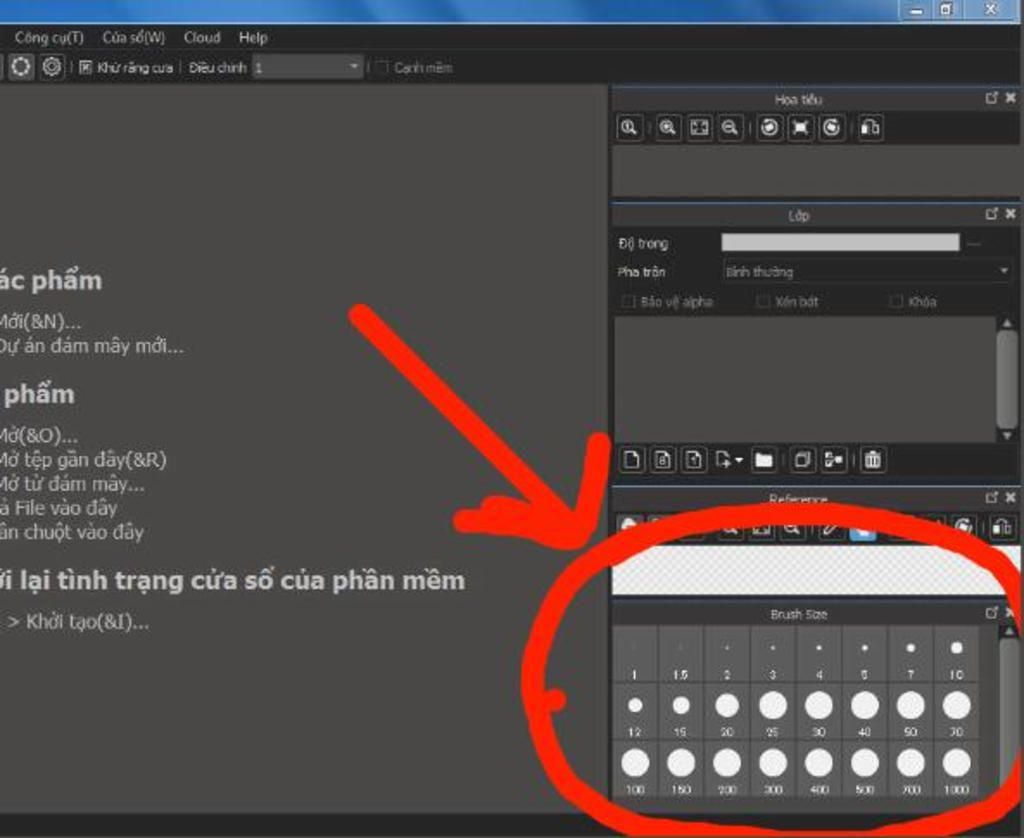The width and height of the screenshot is (1024, 838).
Task: Click Mở(&O)... to open a file
Action: point(39,436)
